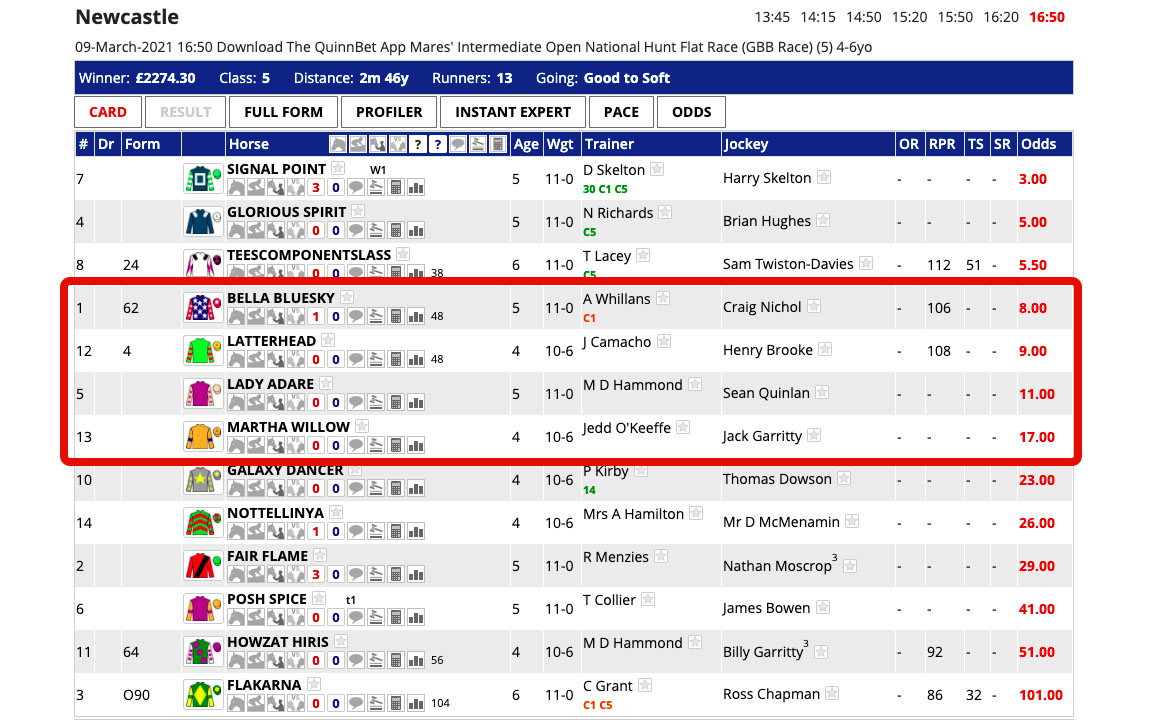Open trainer A Whillans profile

point(617,299)
